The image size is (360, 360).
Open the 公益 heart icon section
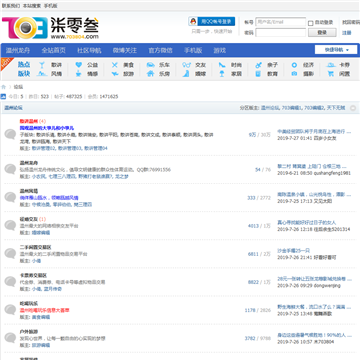78,65
